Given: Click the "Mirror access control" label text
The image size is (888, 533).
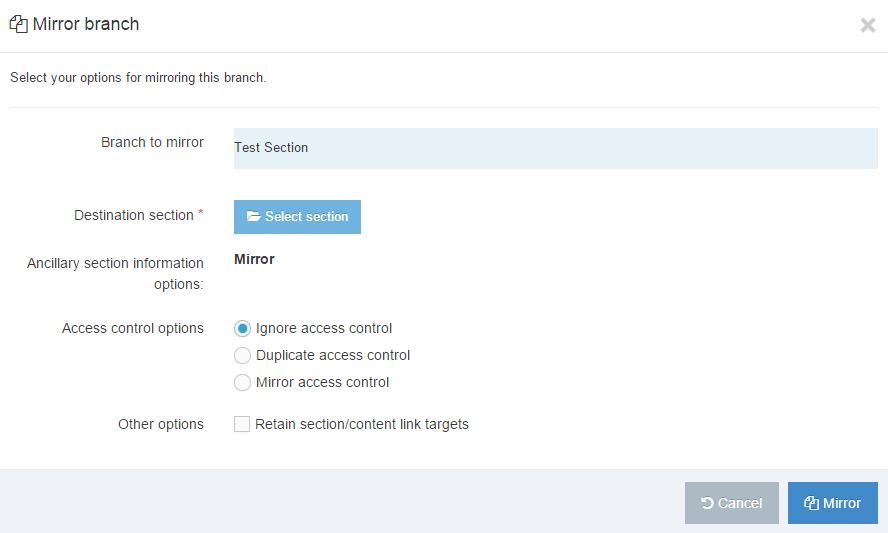Looking at the screenshot, I should coord(322,382).
